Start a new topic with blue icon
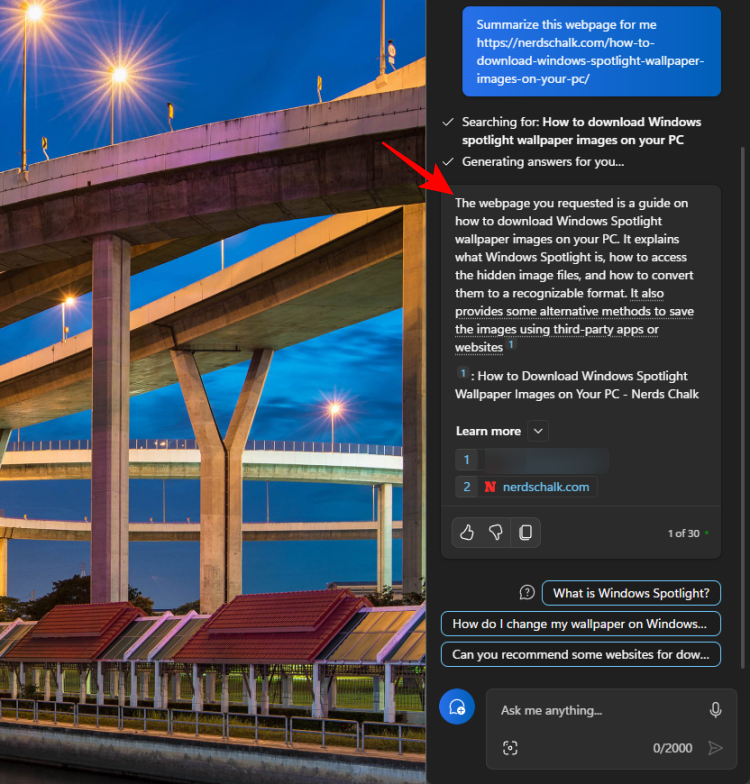This screenshot has width=750, height=784. tap(457, 708)
